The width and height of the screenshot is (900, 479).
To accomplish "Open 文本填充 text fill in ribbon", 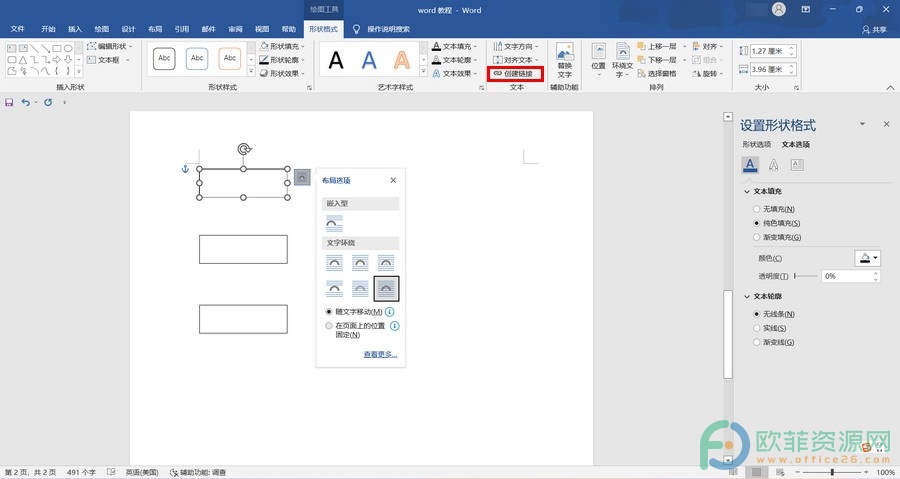I will tap(455, 46).
